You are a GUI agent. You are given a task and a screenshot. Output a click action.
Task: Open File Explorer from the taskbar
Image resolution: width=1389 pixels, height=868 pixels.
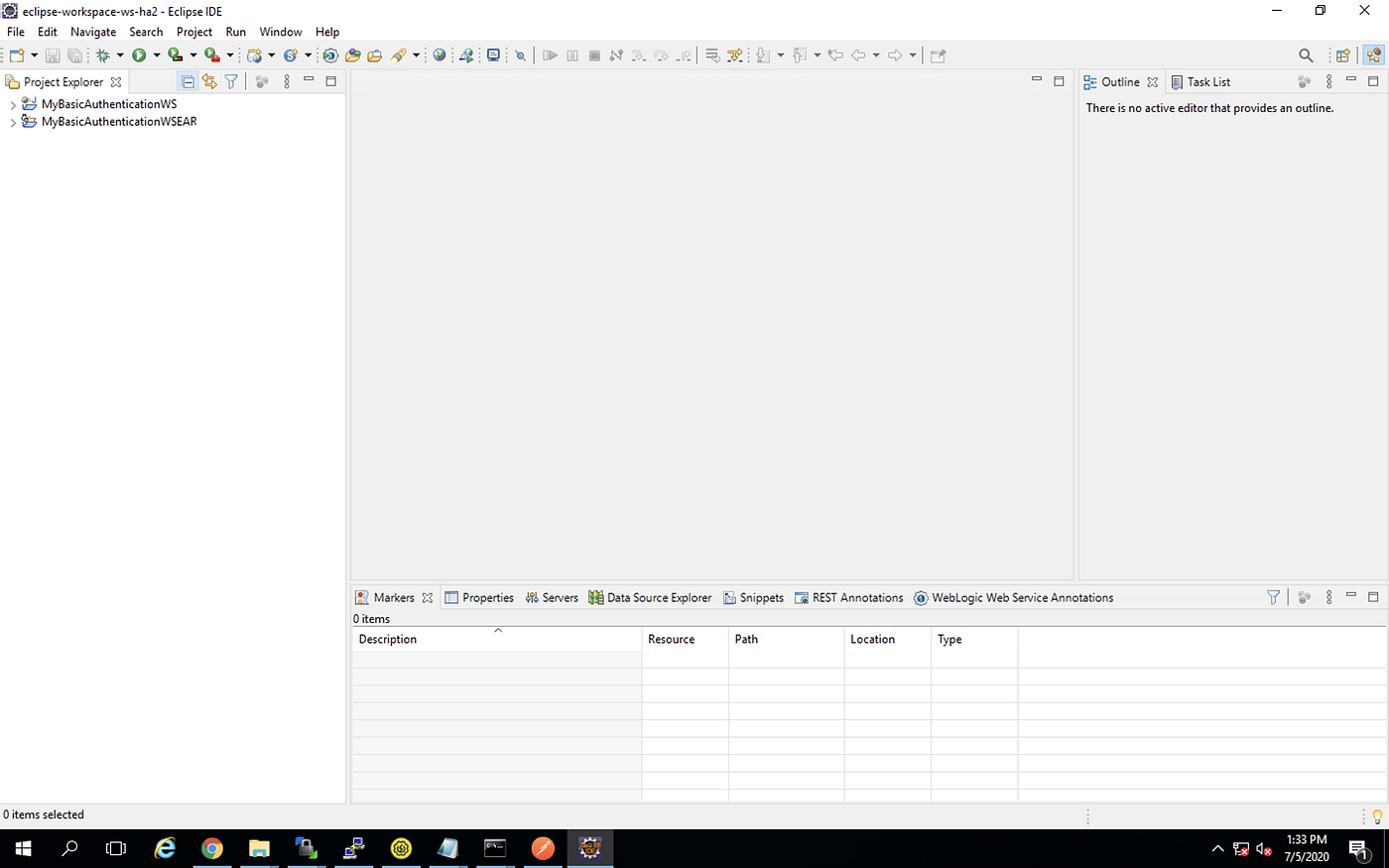point(259,848)
